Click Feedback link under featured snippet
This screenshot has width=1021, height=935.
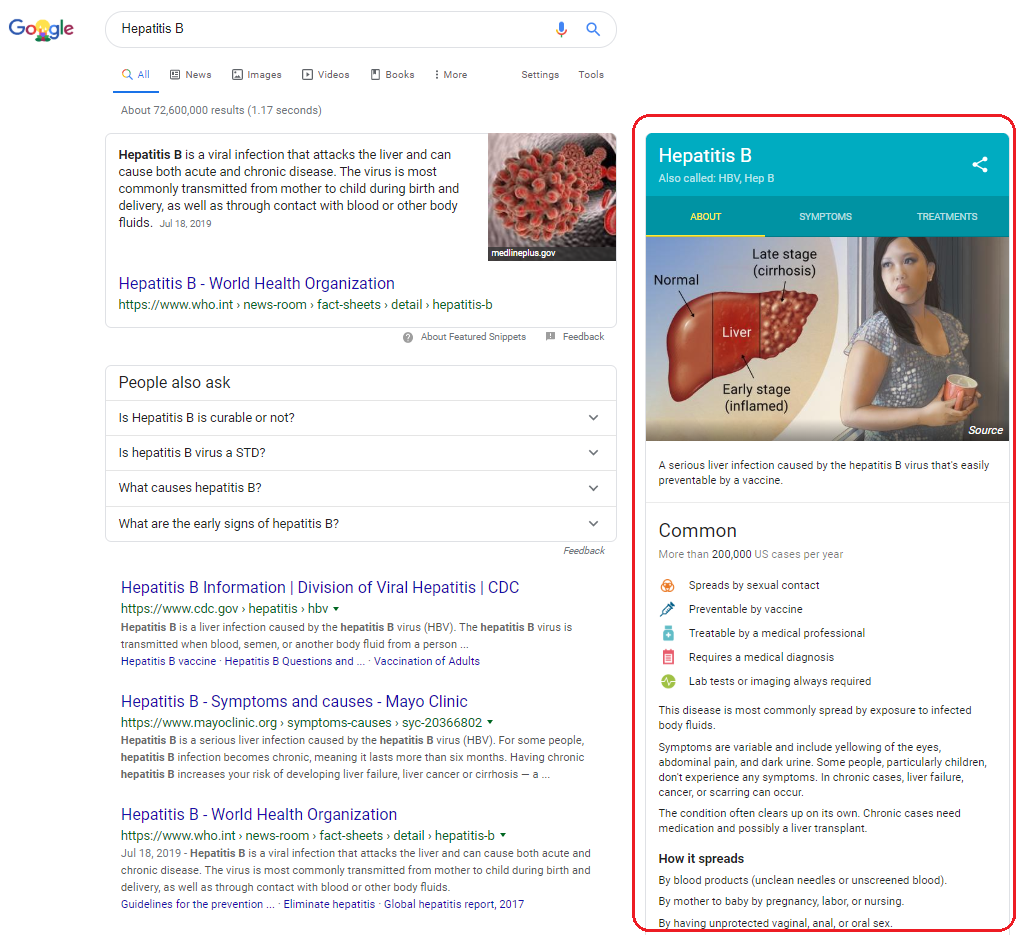point(583,337)
